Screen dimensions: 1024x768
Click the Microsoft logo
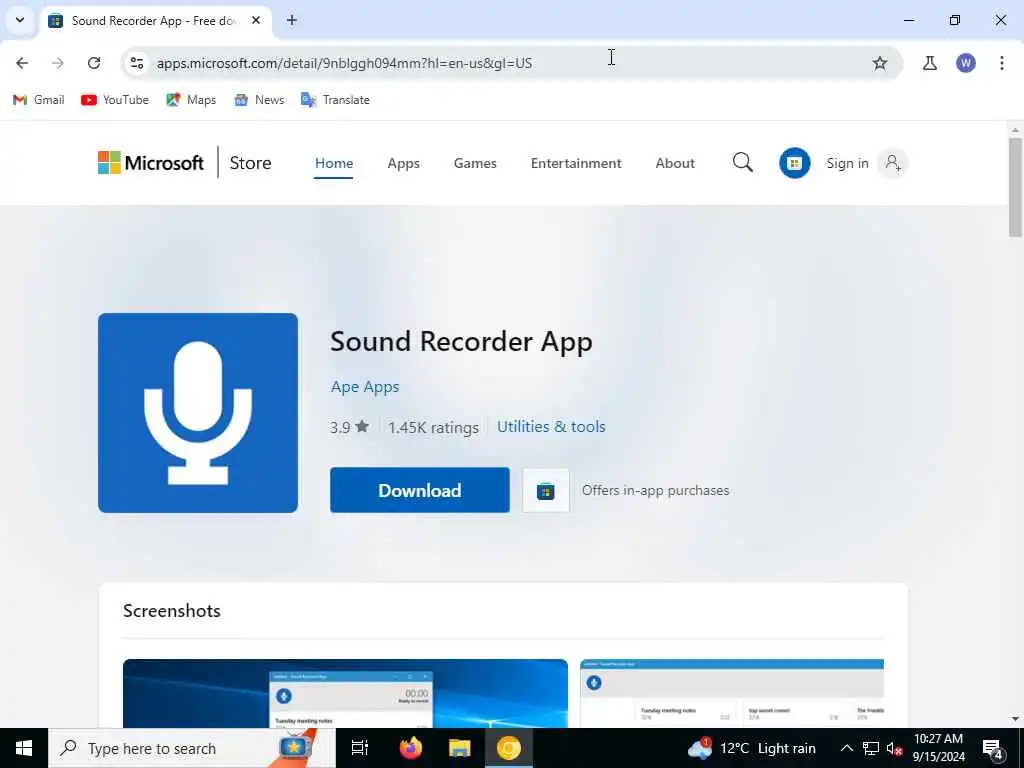(151, 163)
